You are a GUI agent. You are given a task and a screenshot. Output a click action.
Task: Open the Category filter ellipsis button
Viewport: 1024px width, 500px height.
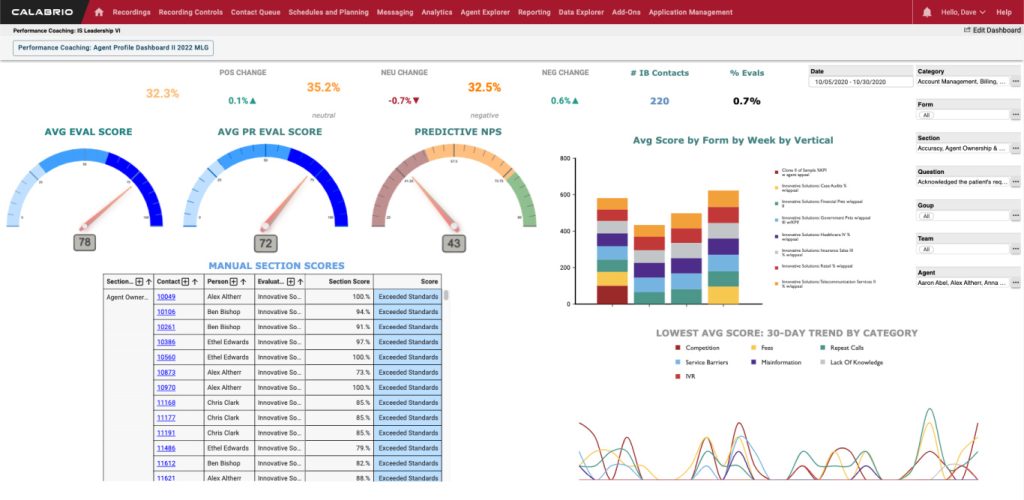(1015, 82)
